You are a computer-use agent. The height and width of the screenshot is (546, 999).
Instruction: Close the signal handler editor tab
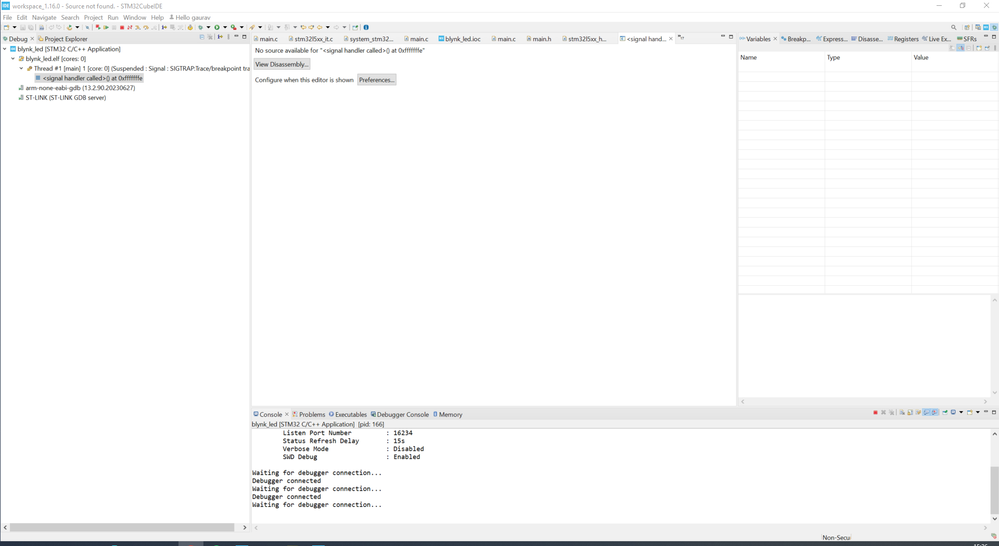pyautogui.click(x=671, y=39)
